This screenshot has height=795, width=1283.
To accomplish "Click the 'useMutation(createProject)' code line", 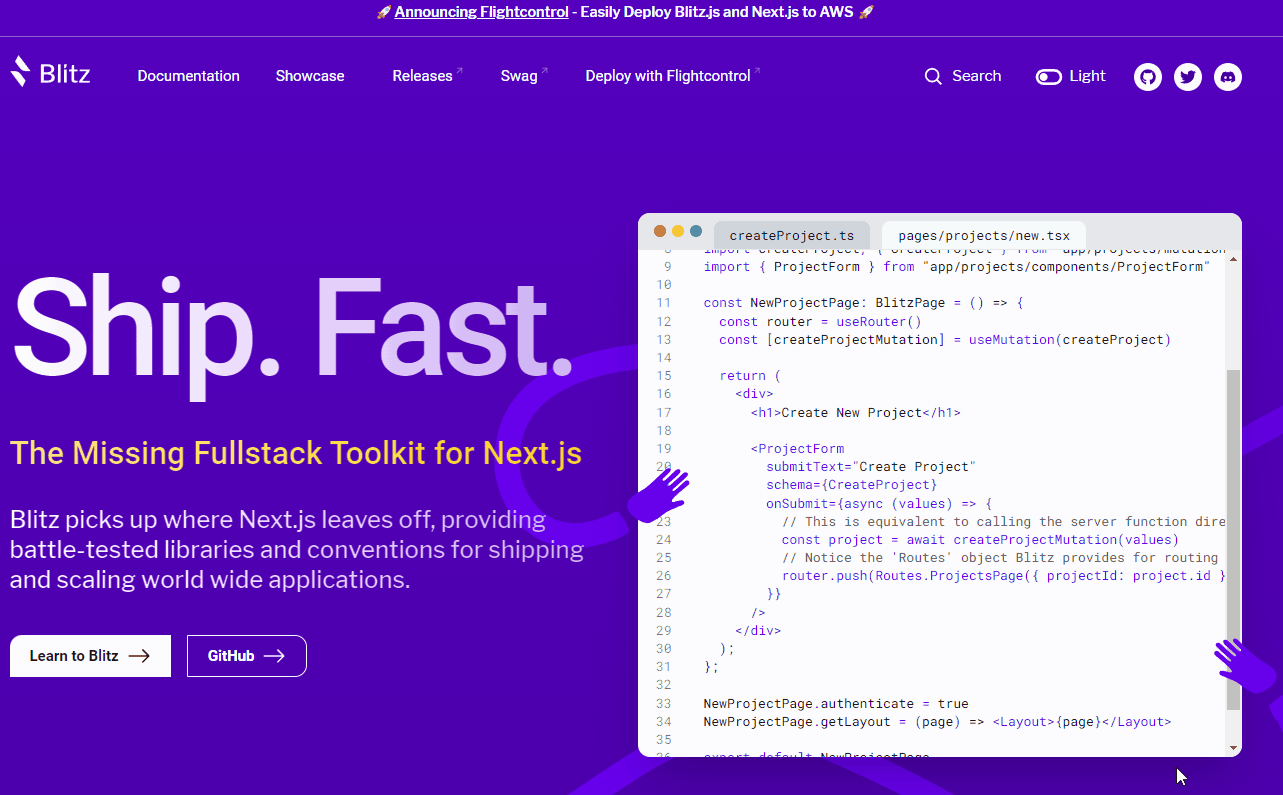I will tap(945, 340).
